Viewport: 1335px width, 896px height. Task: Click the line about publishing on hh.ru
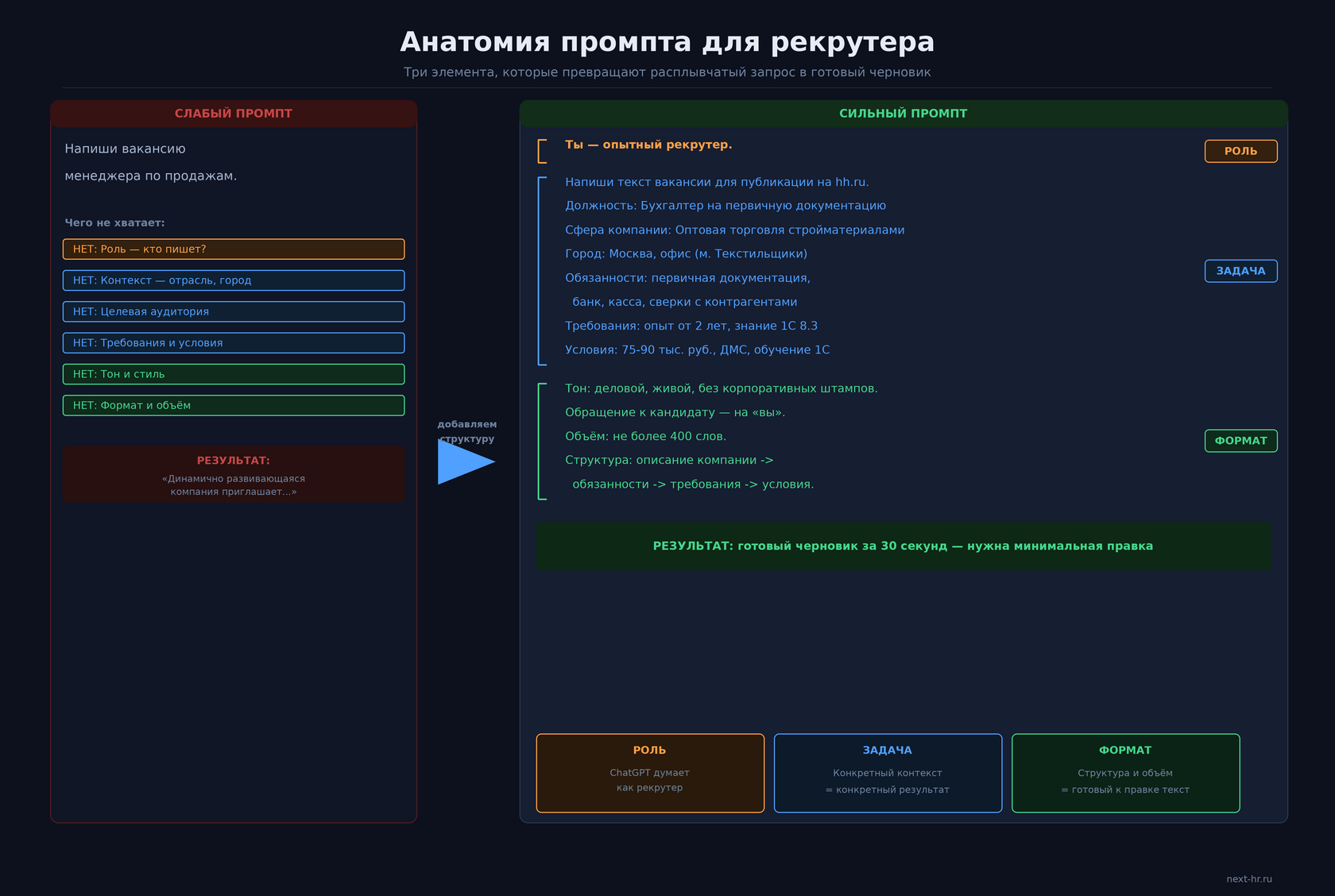[717, 182]
